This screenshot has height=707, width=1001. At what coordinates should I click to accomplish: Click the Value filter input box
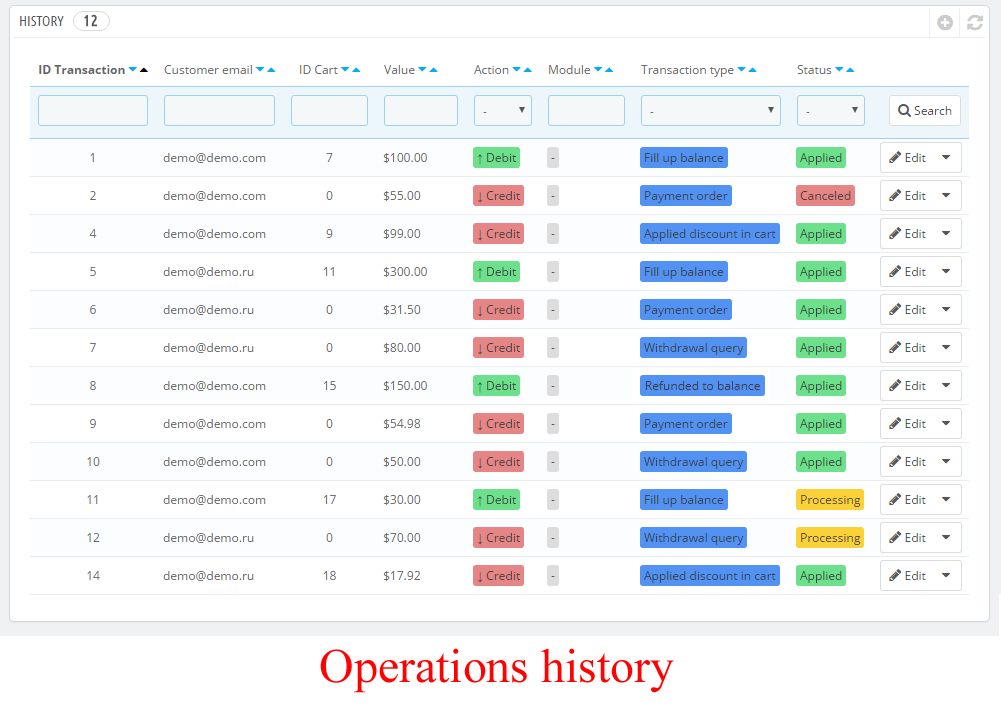tap(420, 110)
